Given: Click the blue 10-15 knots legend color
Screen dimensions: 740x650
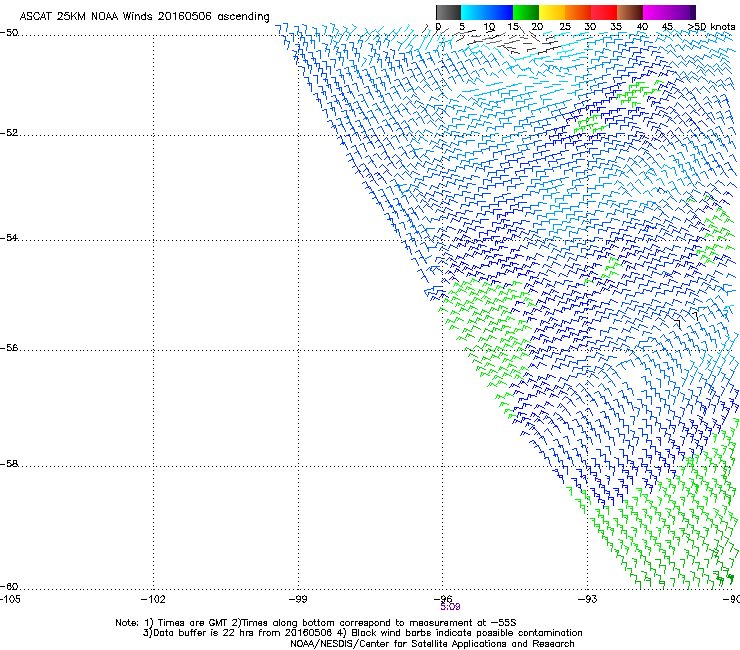Looking at the screenshot, I should [x=500, y=12].
